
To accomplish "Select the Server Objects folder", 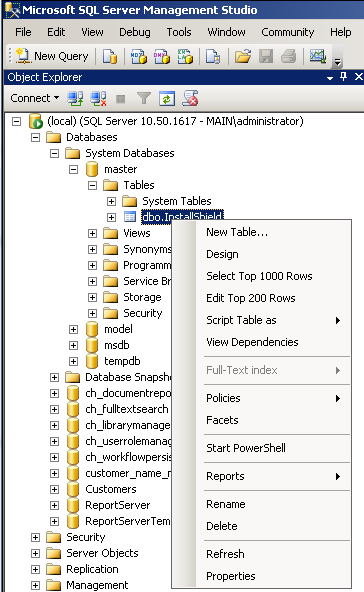I will [102, 553].
